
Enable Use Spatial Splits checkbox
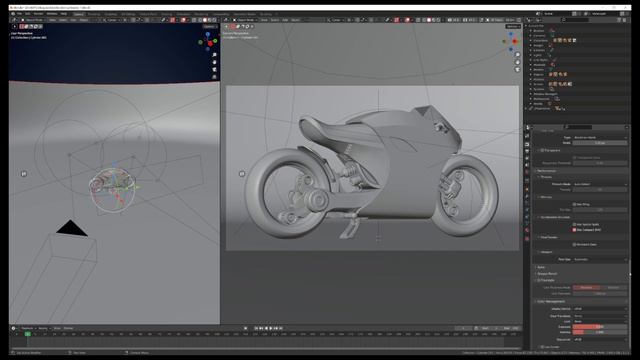pos(574,224)
